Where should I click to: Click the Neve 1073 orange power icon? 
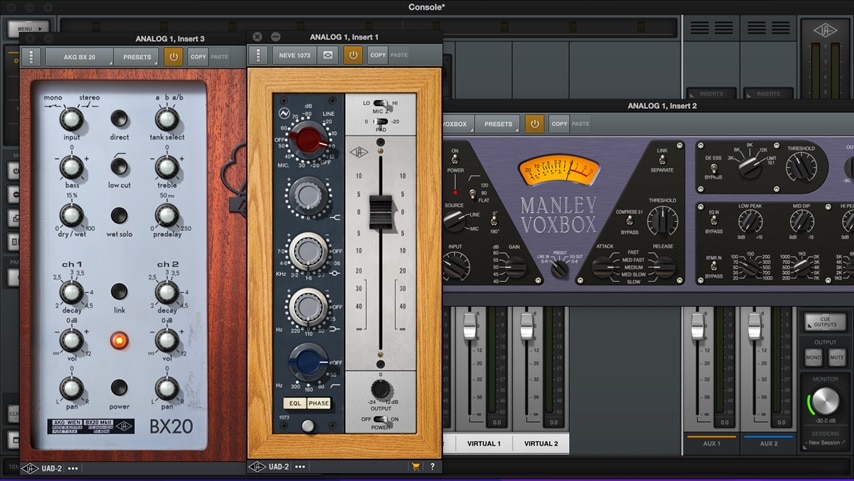tap(353, 55)
